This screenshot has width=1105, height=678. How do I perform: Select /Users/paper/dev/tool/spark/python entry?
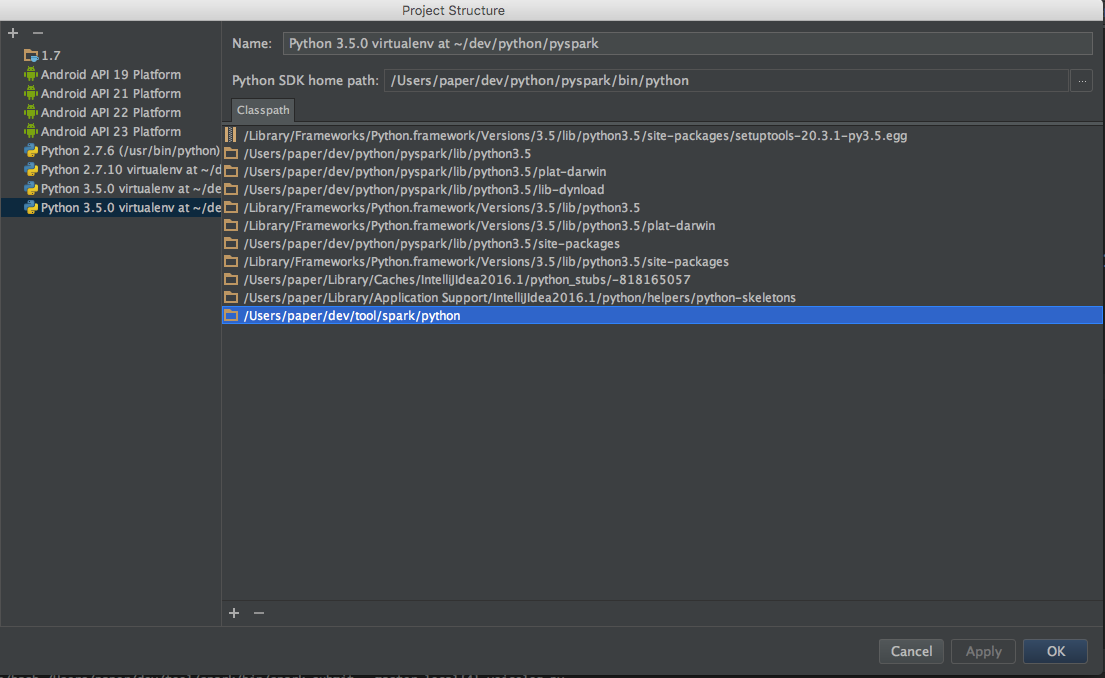[662, 315]
